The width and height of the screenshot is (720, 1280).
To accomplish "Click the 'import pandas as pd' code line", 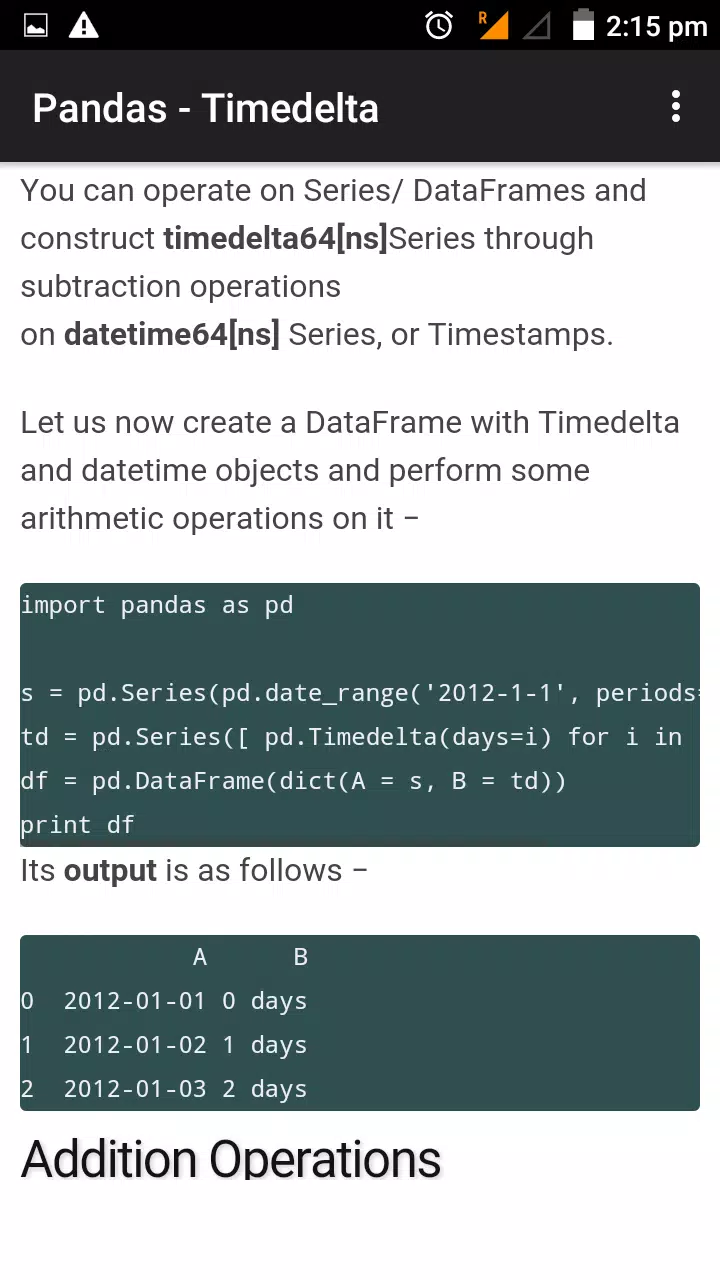I will (x=157, y=606).
